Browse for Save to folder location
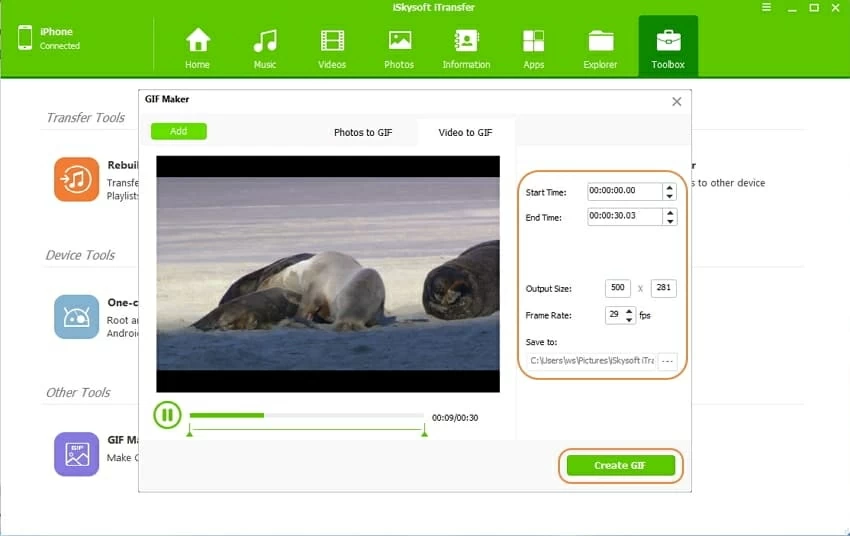 (667, 360)
